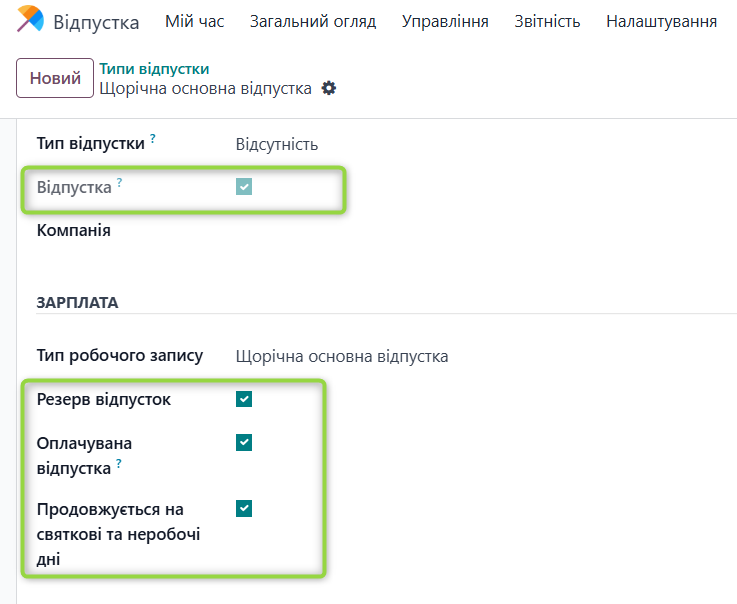Click the Щорічна основна відпустка record title

coord(206,88)
